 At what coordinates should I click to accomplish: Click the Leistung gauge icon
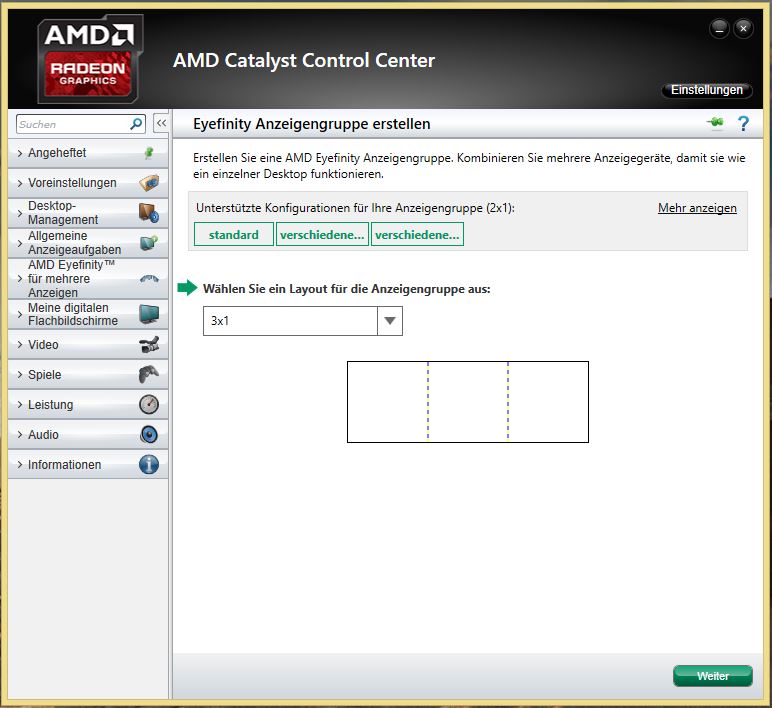pyautogui.click(x=149, y=405)
